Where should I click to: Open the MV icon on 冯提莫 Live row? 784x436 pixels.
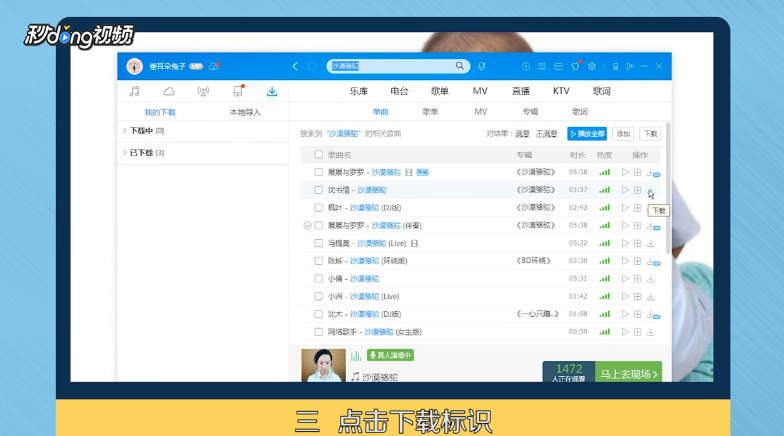pos(414,244)
